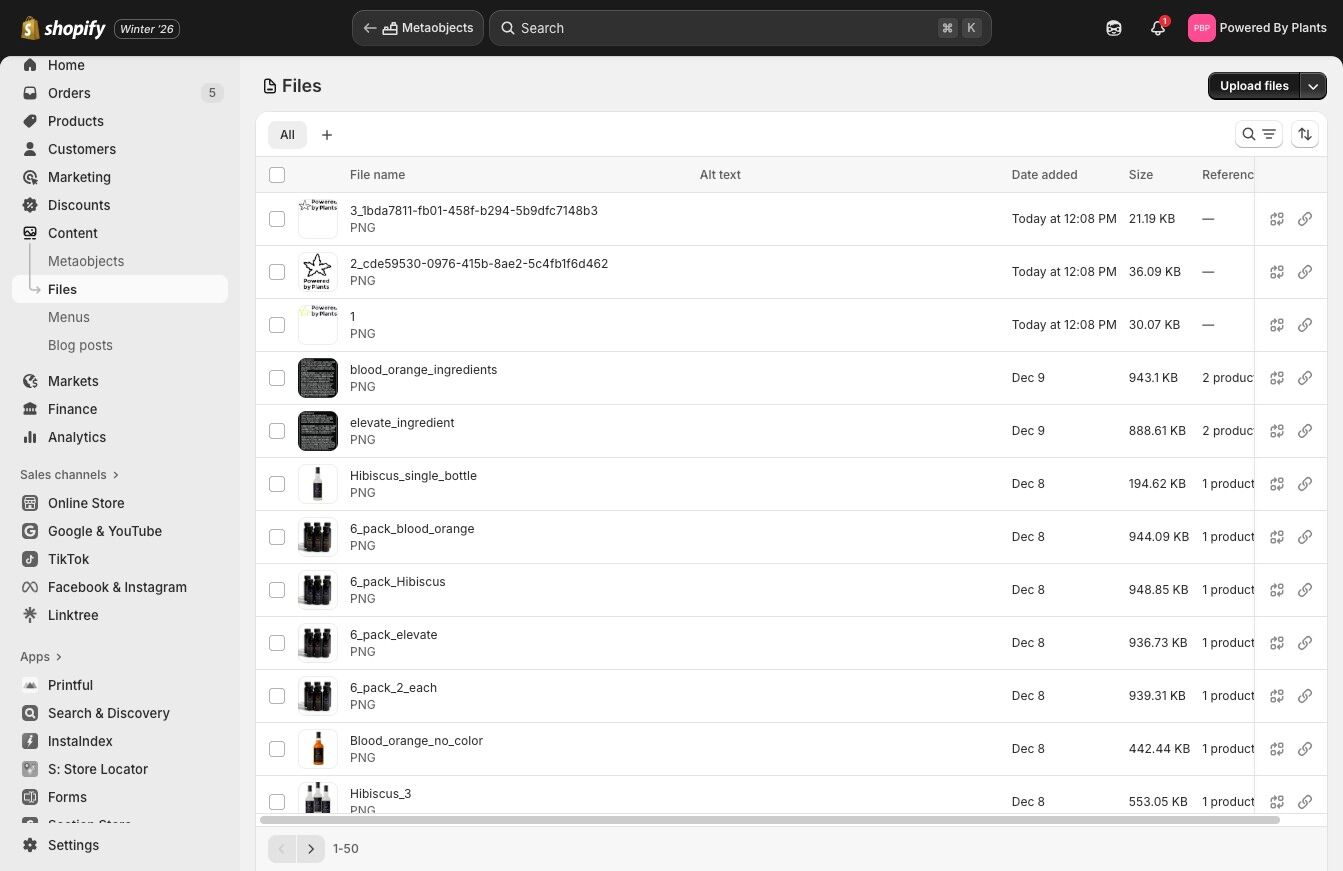Select the blood_orange_ingredients checkbox
This screenshot has height=871, width=1343.
pyautogui.click(x=277, y=378)
